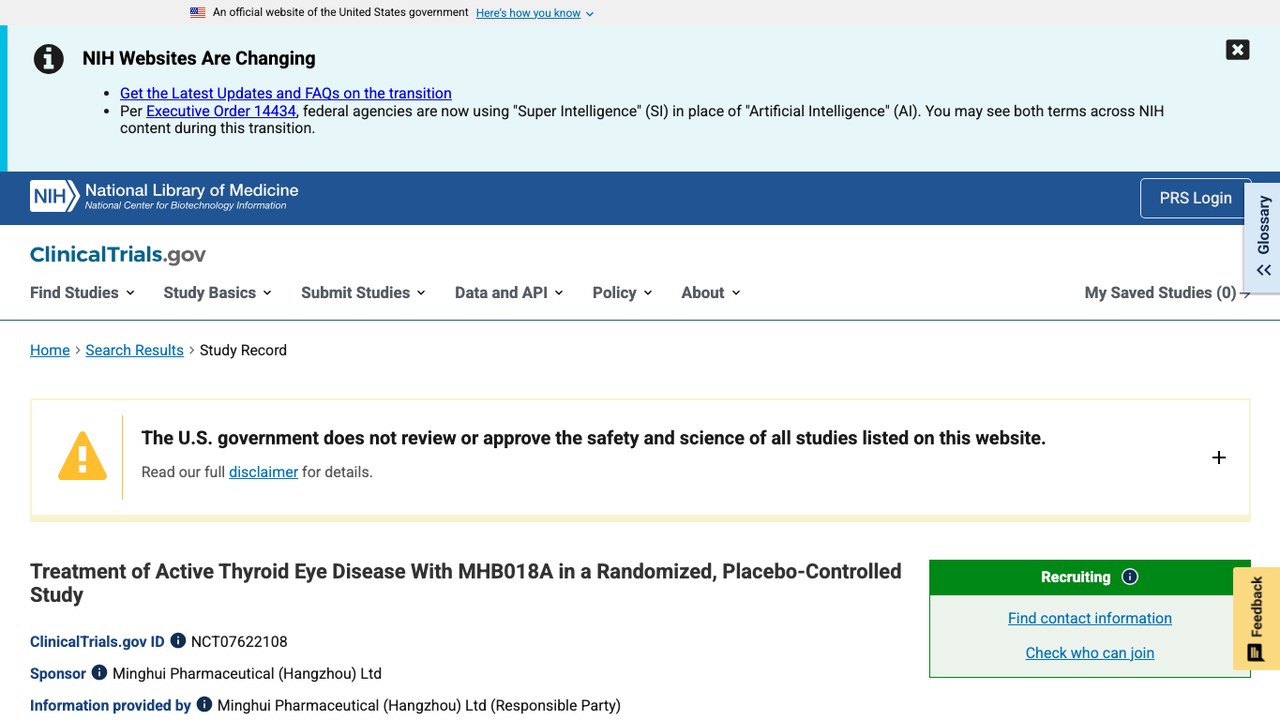Dismiss the NIH Websites Are Changing banner
1280x720 pixels.
pos(1237,50)
